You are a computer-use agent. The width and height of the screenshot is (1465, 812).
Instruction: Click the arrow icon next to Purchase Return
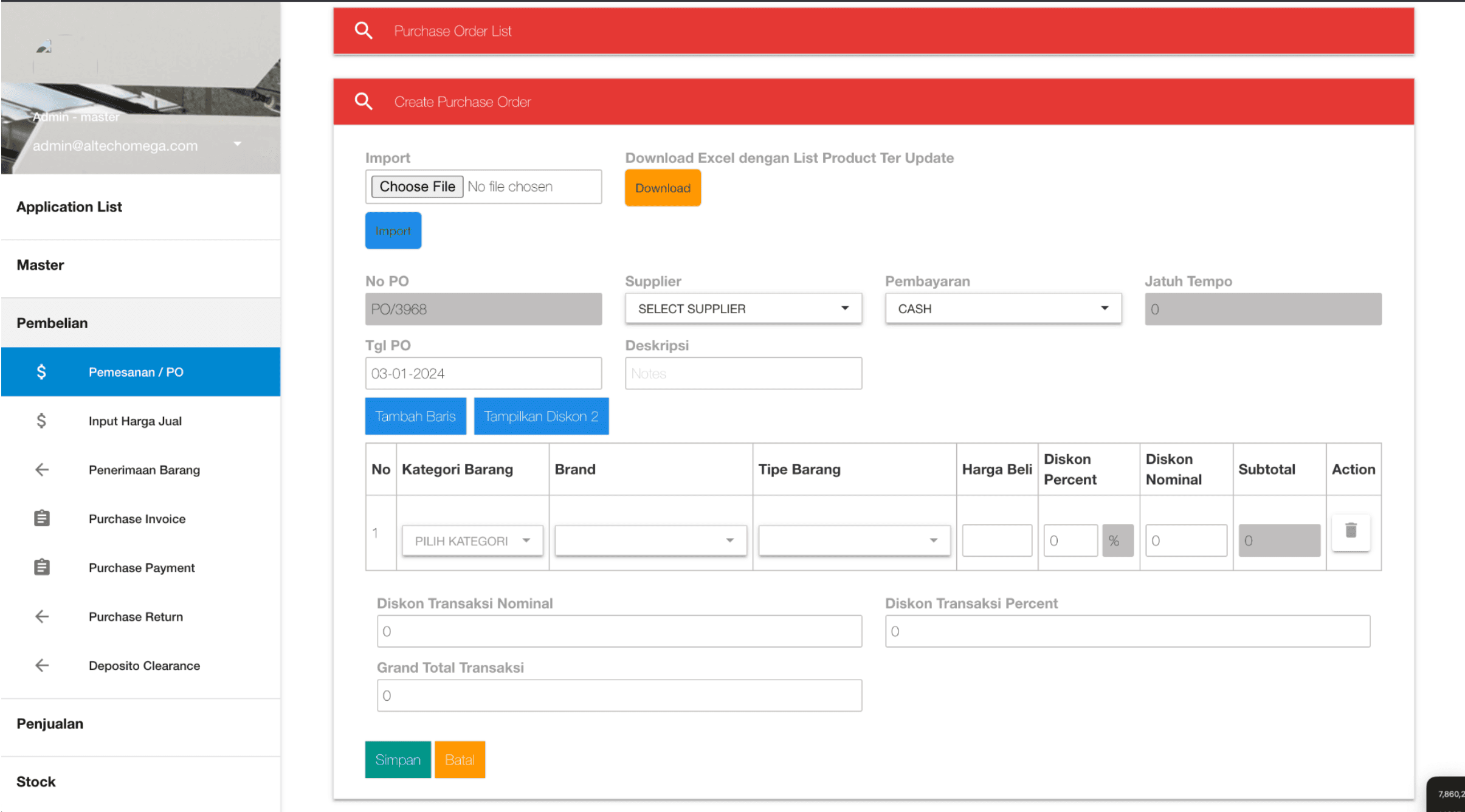coord(42,616)
